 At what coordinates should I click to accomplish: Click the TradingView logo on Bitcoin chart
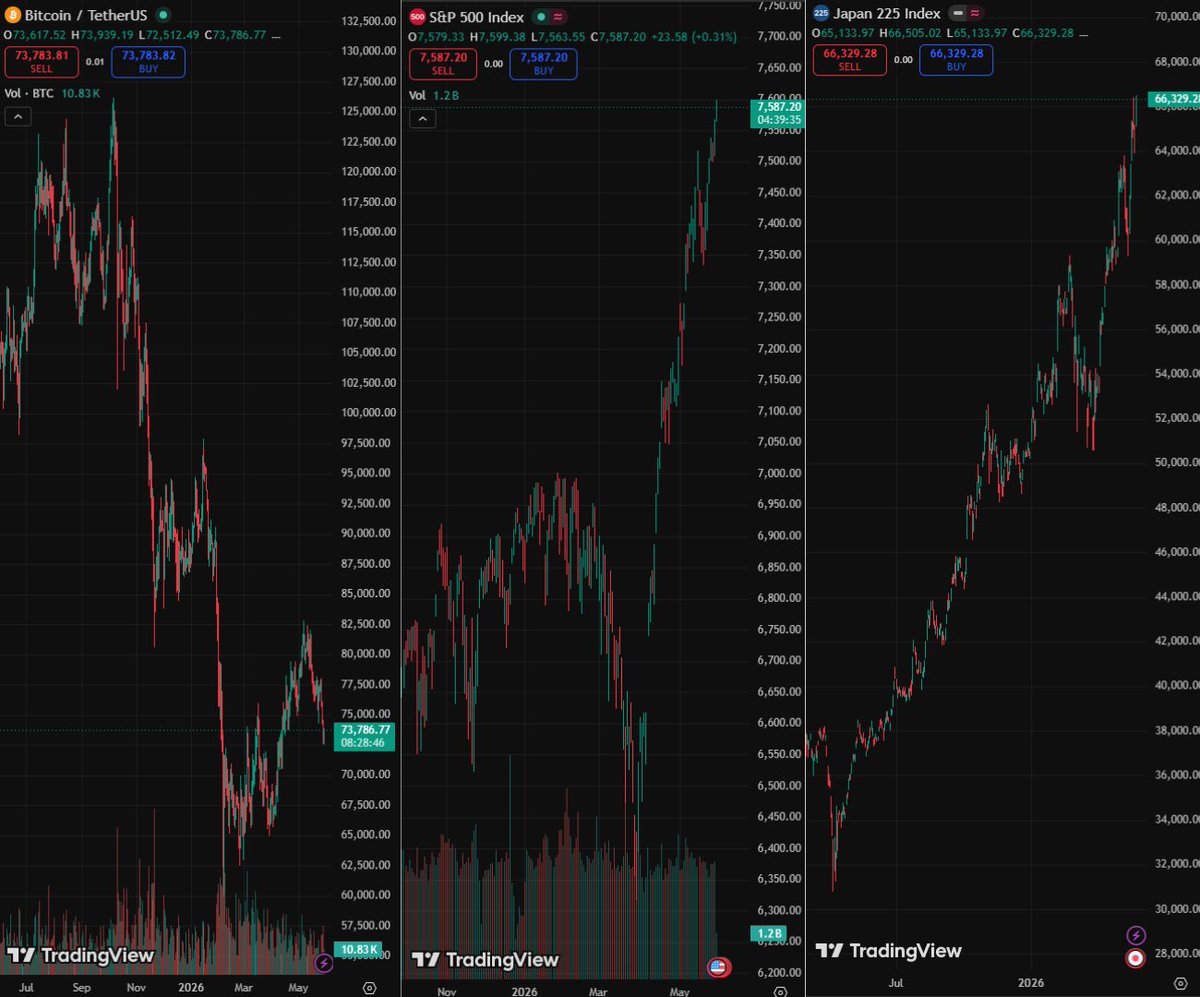(81, 955)
